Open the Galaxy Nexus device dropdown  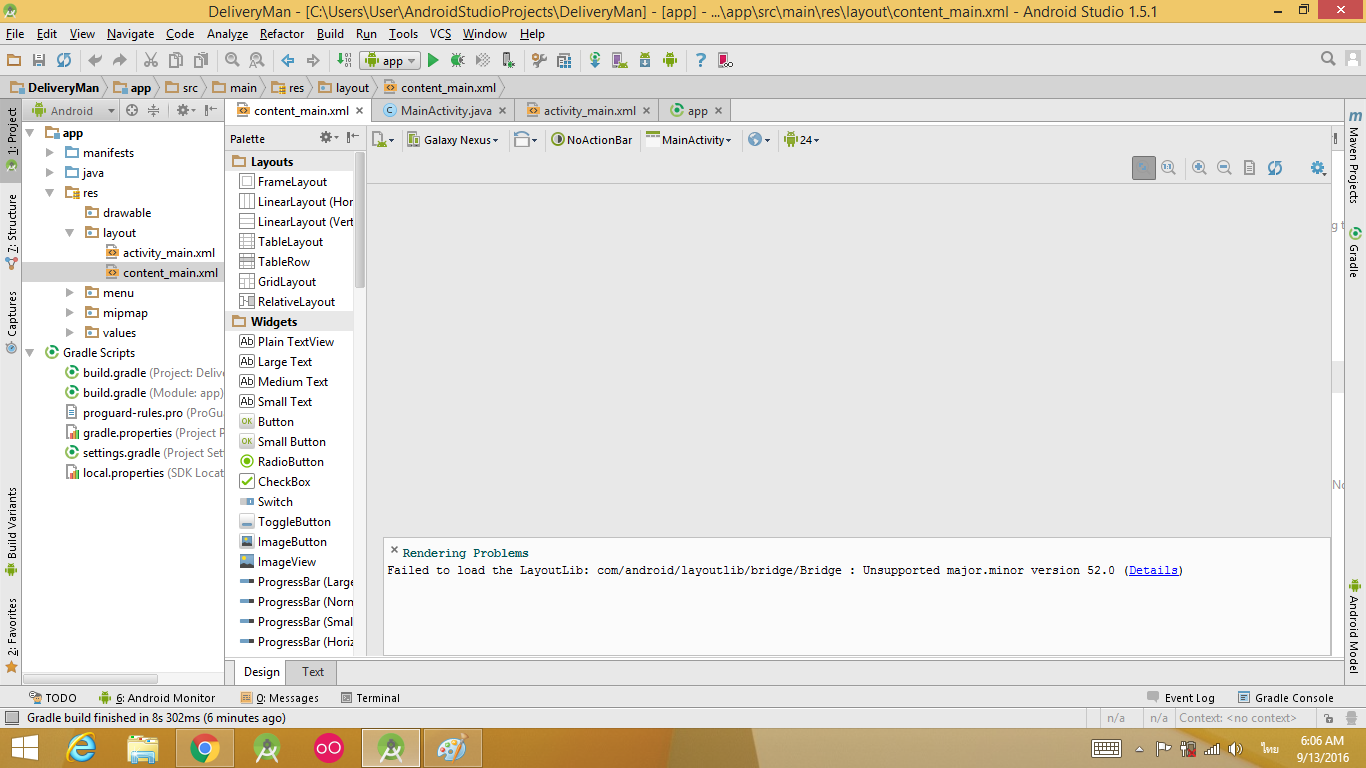tap(453, 140)
